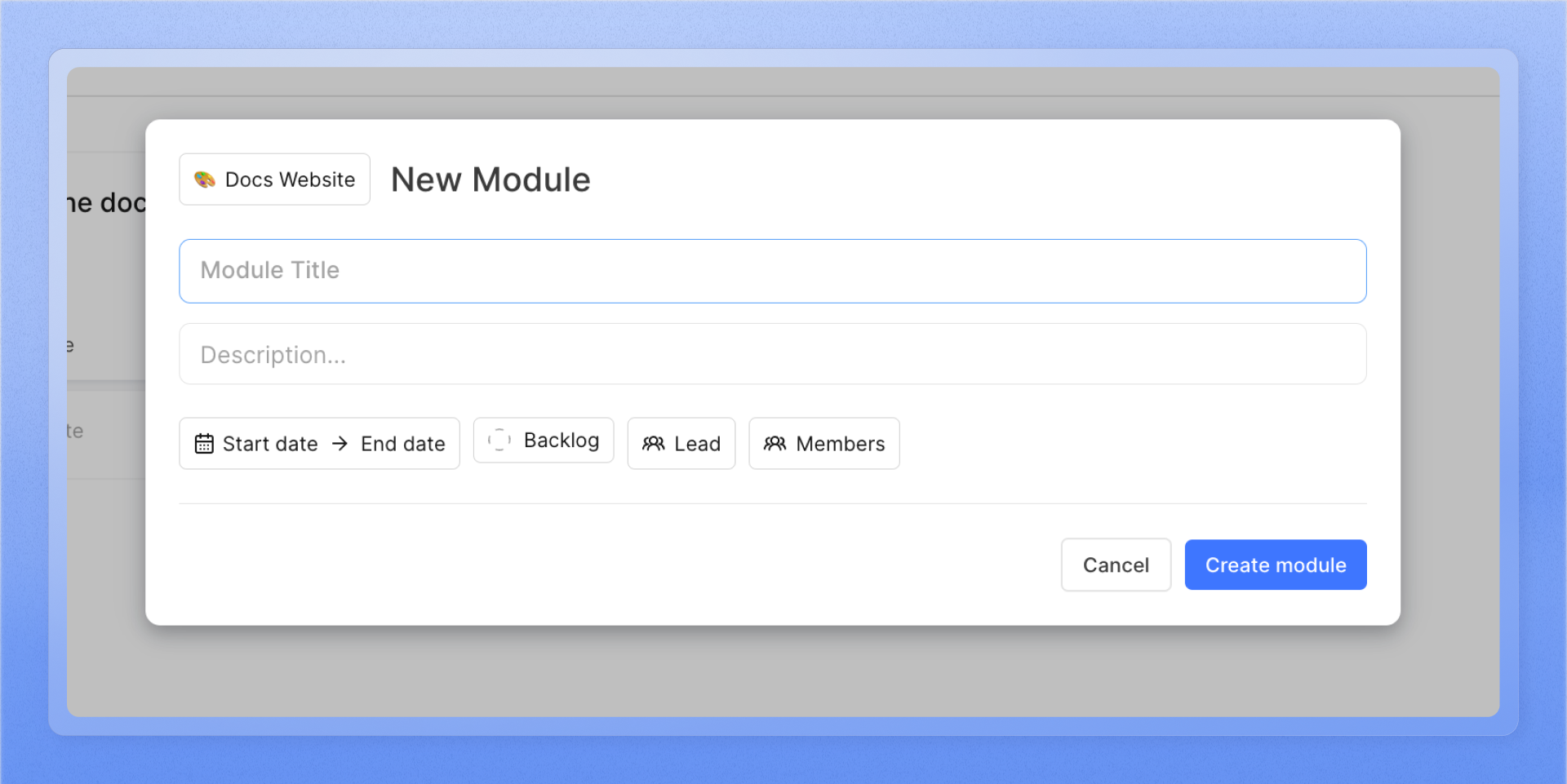Open the Lead assignee dropdown
The height and width of the screenshot is (784, 1567).
[x=681, y=444]
